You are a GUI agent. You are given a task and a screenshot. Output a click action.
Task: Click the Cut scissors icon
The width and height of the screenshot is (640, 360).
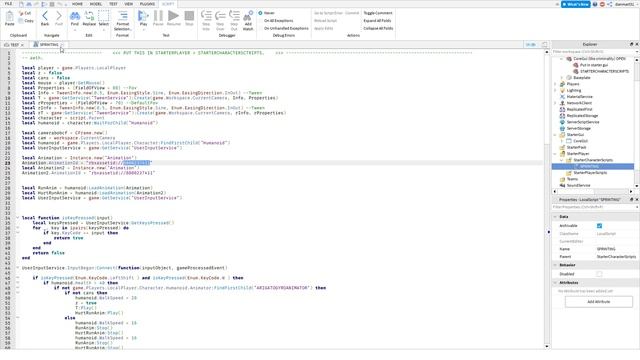21,13
